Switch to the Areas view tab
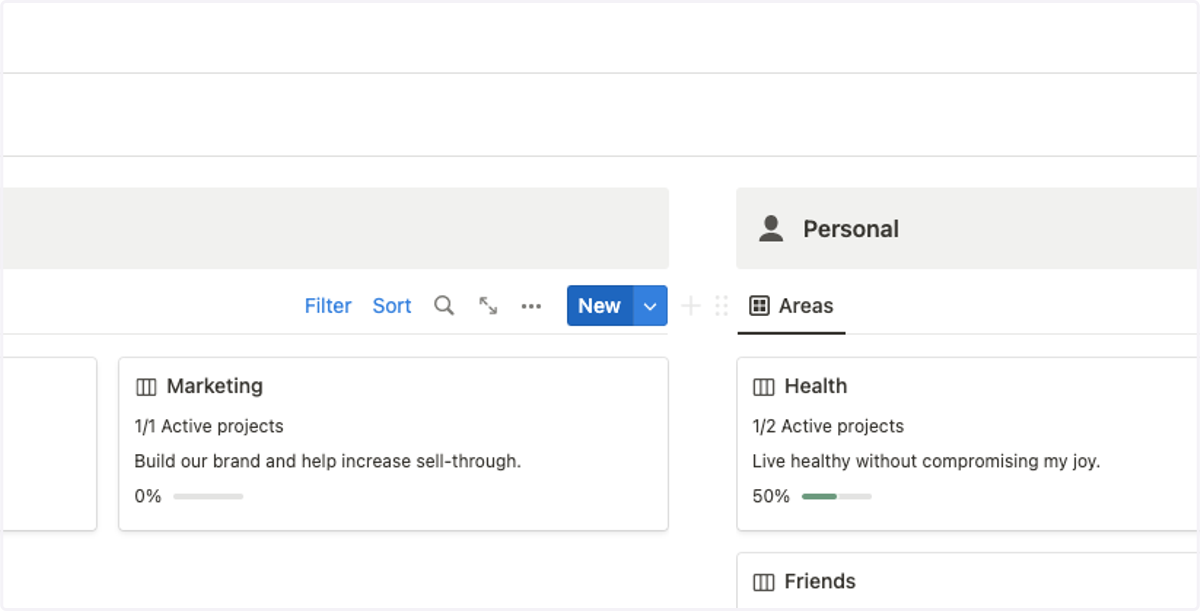The height and width of the screenshot is (611, 1200). coord(791,306)
